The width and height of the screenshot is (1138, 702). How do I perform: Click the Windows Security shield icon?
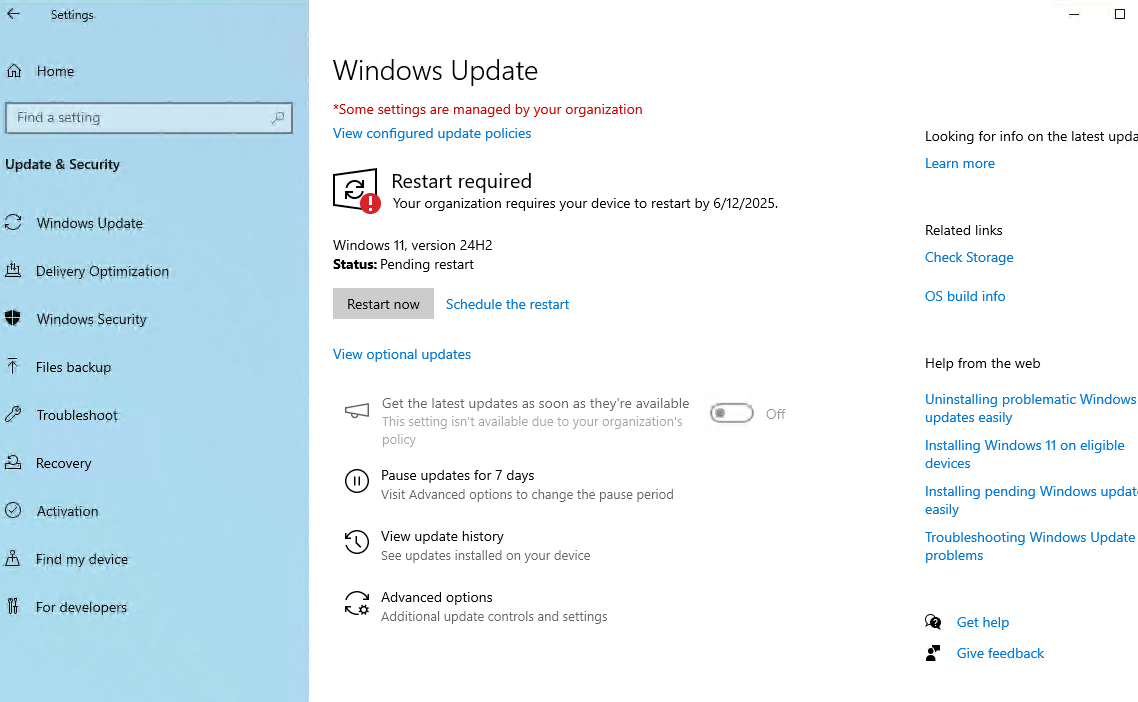pyautogui.click(x=12, y=318)
